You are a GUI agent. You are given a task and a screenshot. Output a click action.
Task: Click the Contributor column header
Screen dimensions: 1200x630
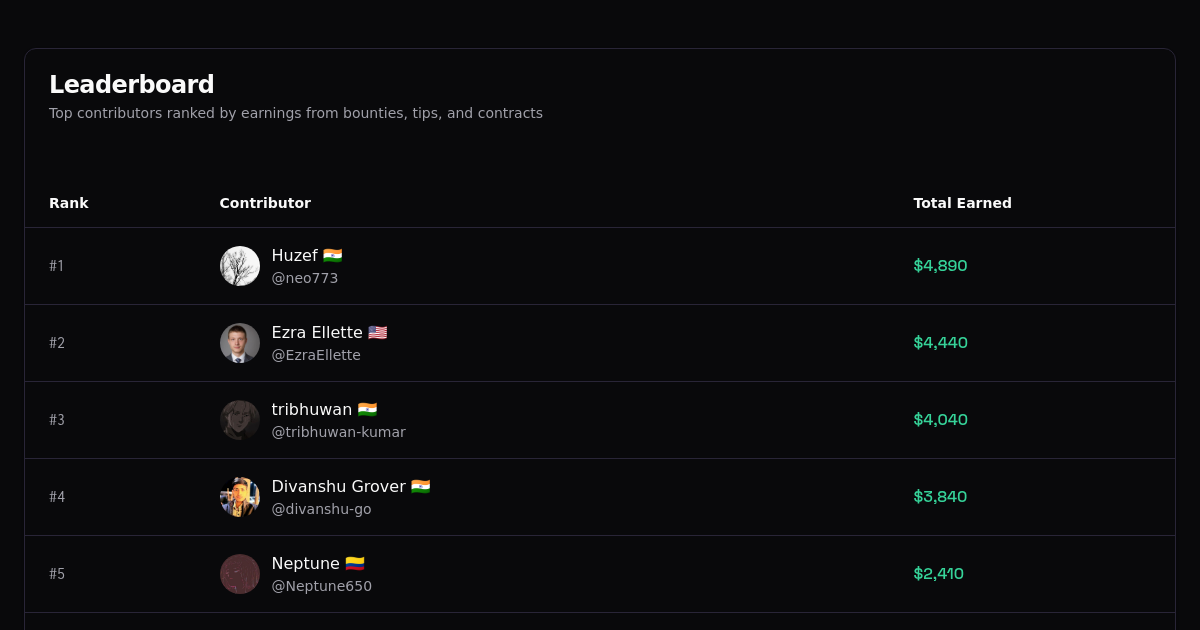tap(265, 203)
